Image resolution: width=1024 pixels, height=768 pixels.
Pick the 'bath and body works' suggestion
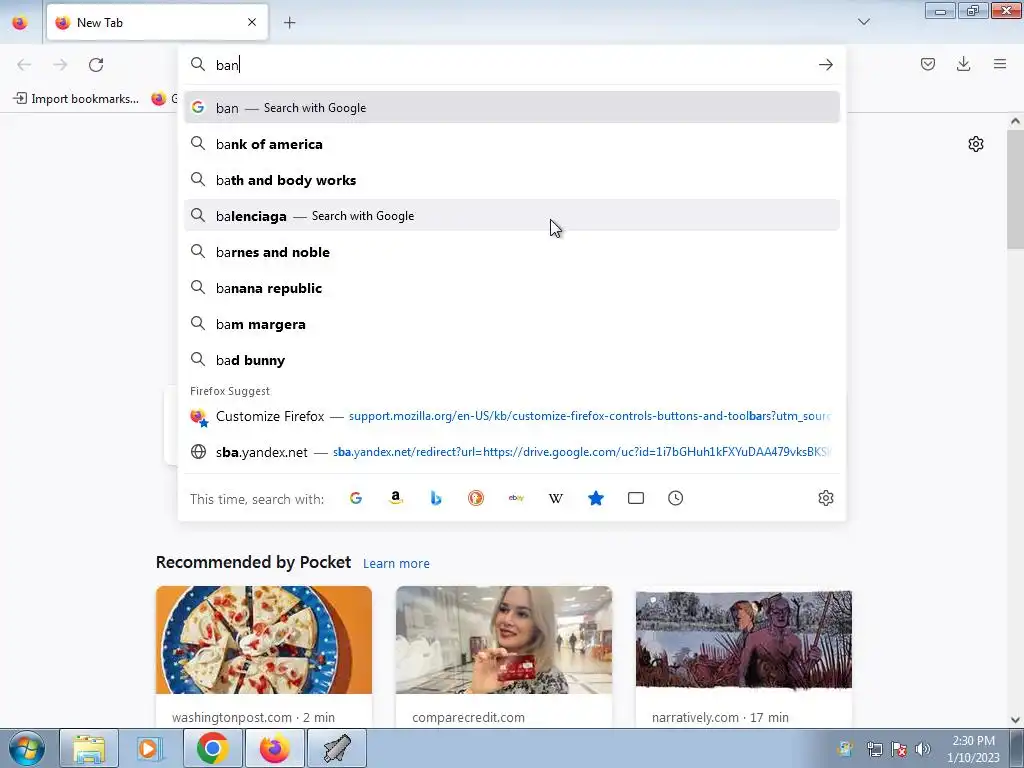coord(512,180)
